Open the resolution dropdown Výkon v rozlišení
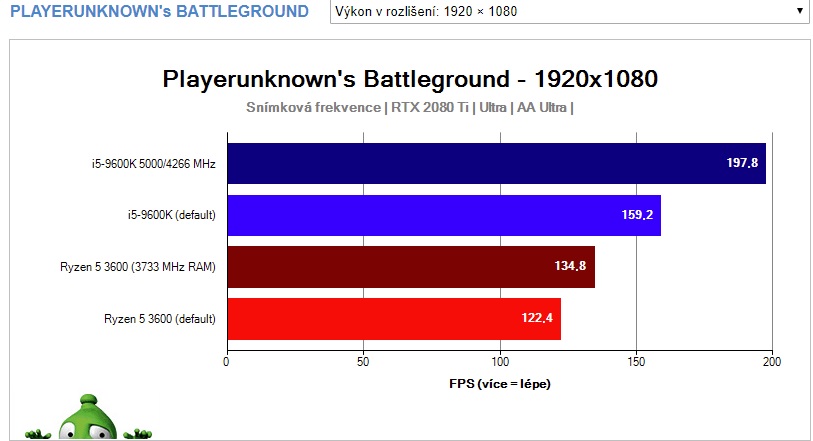The image size is (813, 441). coord(569,11)
